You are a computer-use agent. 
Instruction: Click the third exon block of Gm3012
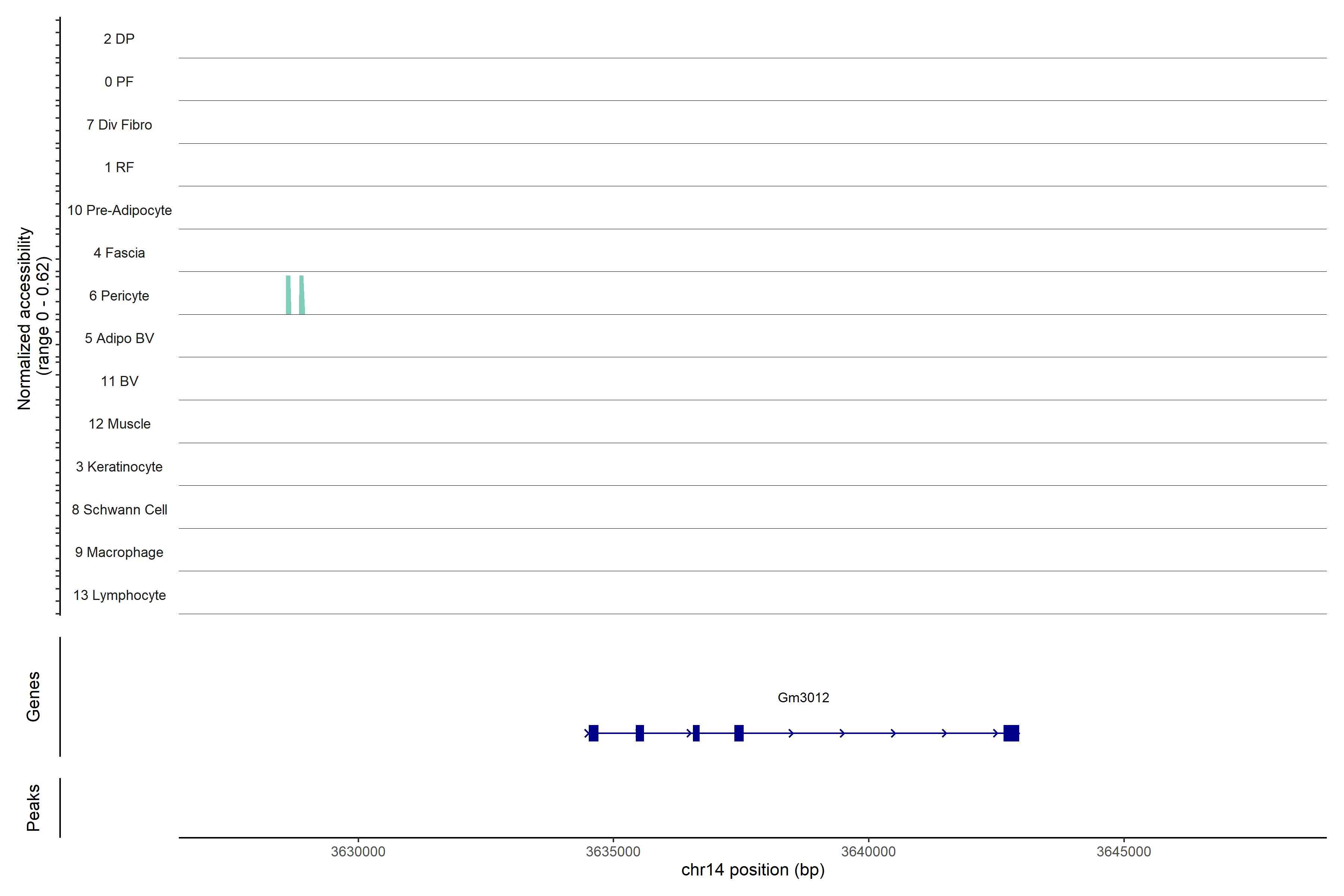[x=696, y=733]
